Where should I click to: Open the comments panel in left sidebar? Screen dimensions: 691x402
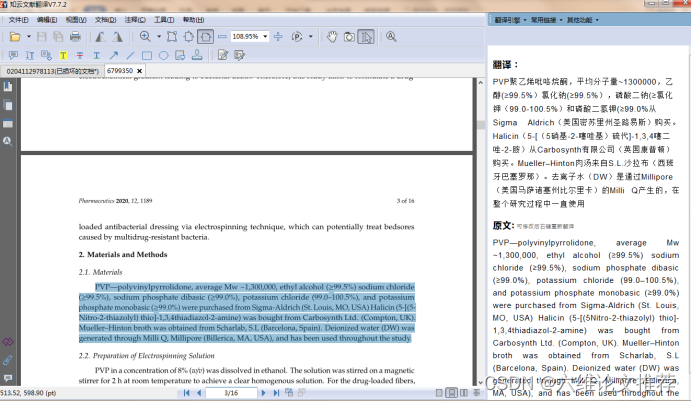pyautogui.click(x=8, y=378)
